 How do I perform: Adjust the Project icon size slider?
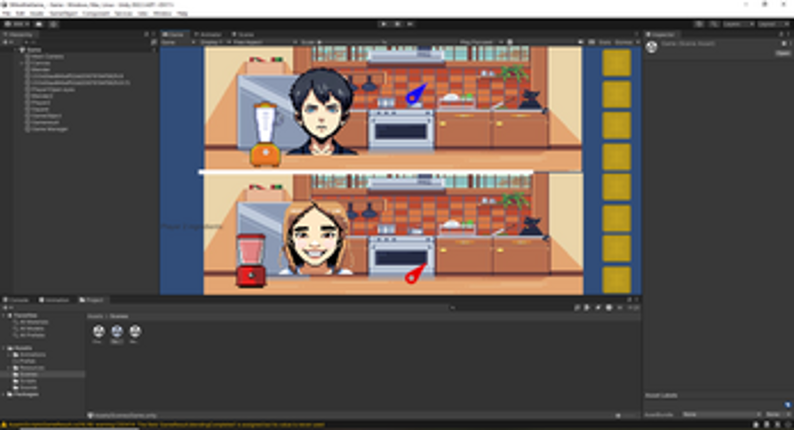[627, 415]
